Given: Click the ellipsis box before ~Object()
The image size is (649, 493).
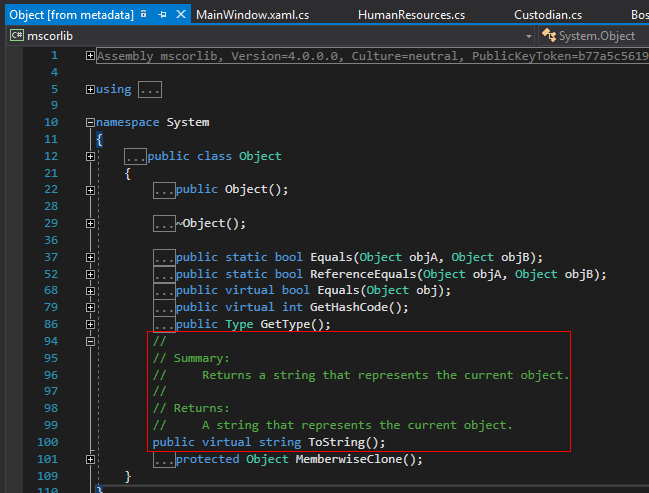Looking at the screenshot, I should point(164,223).
